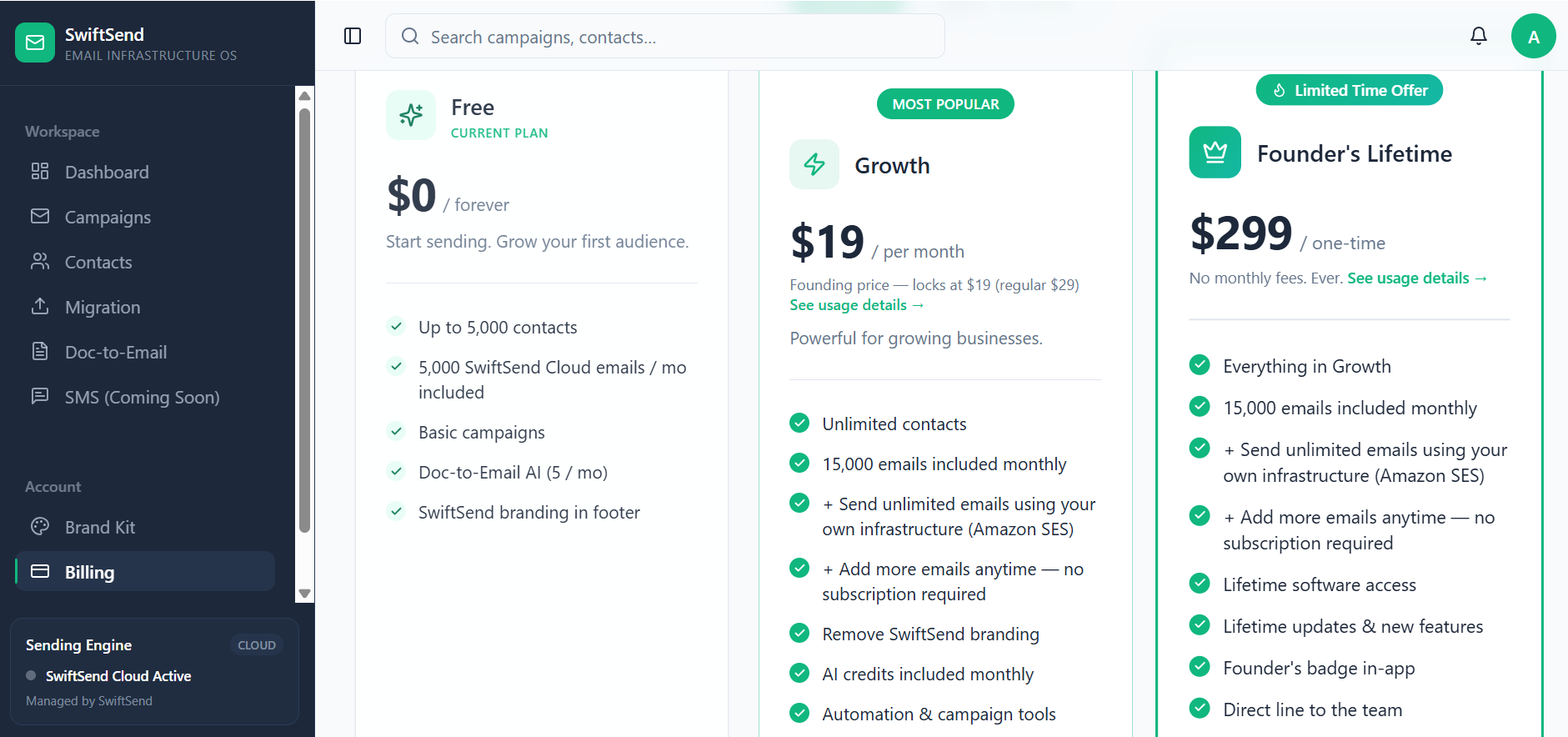Click the '$299' lifetime price
Viewport: 1568px width, 737px height.
tap(1241, 233)
